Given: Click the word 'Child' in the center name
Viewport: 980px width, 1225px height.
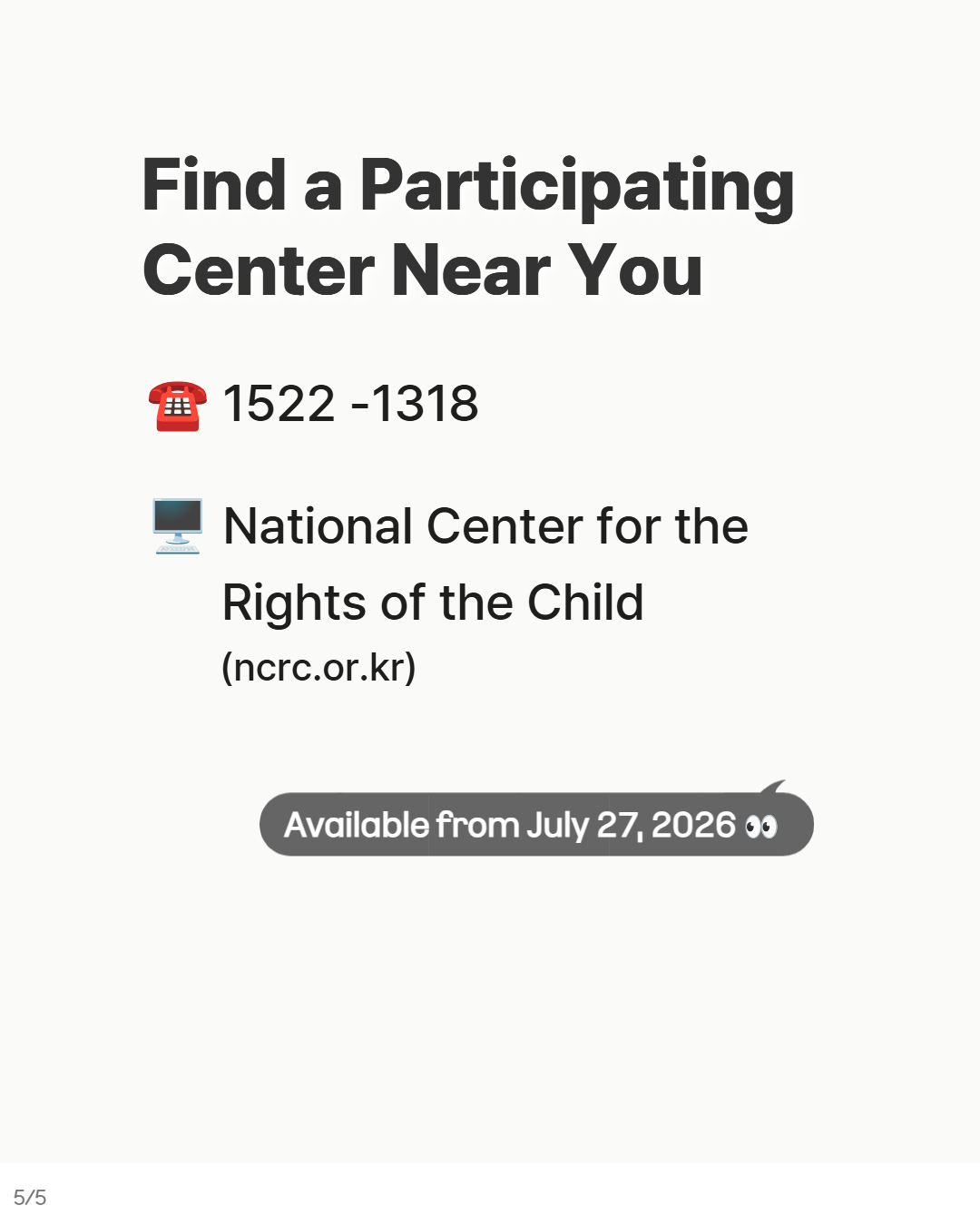Looking at the screenshot, I should coord(586,603).
